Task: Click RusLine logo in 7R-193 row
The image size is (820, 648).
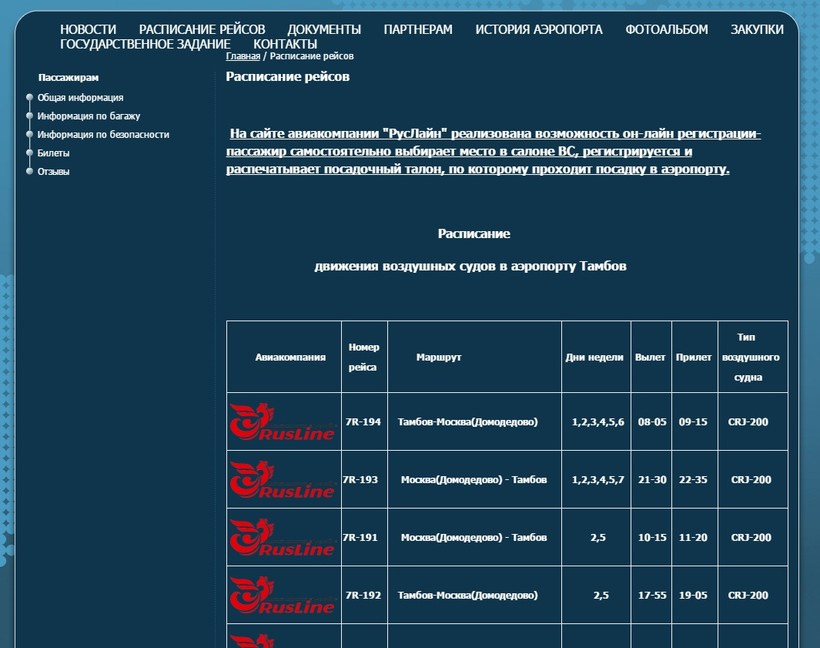Action: tap(283, 480)
